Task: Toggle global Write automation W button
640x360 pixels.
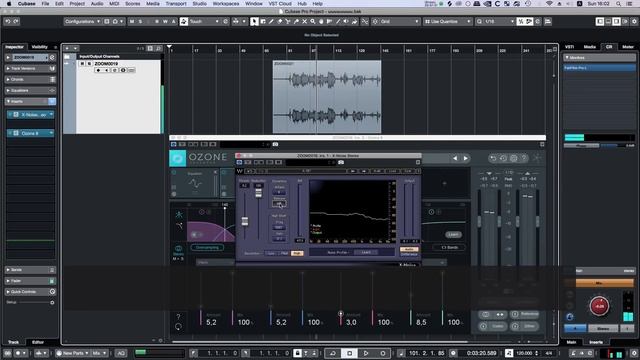Action: pos(165,21)
